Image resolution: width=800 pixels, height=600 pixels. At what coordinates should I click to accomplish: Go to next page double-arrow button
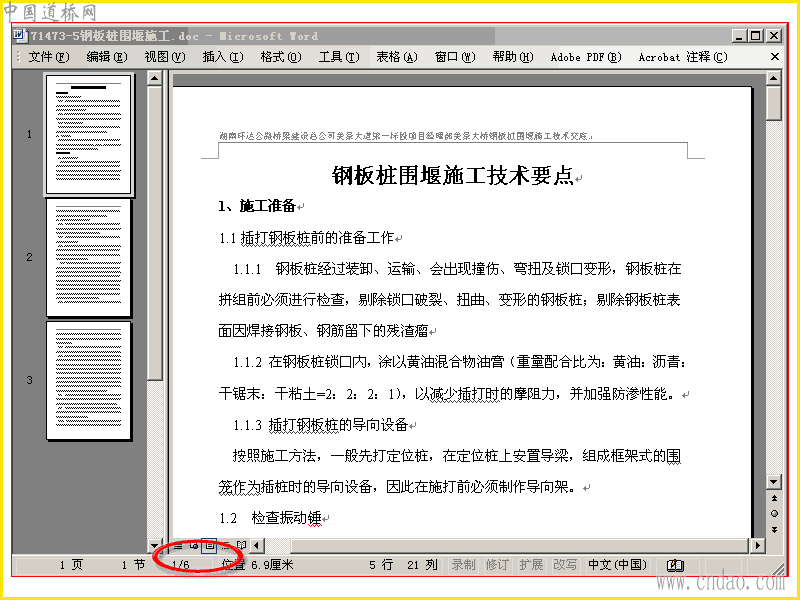click(x=774, y=529)
